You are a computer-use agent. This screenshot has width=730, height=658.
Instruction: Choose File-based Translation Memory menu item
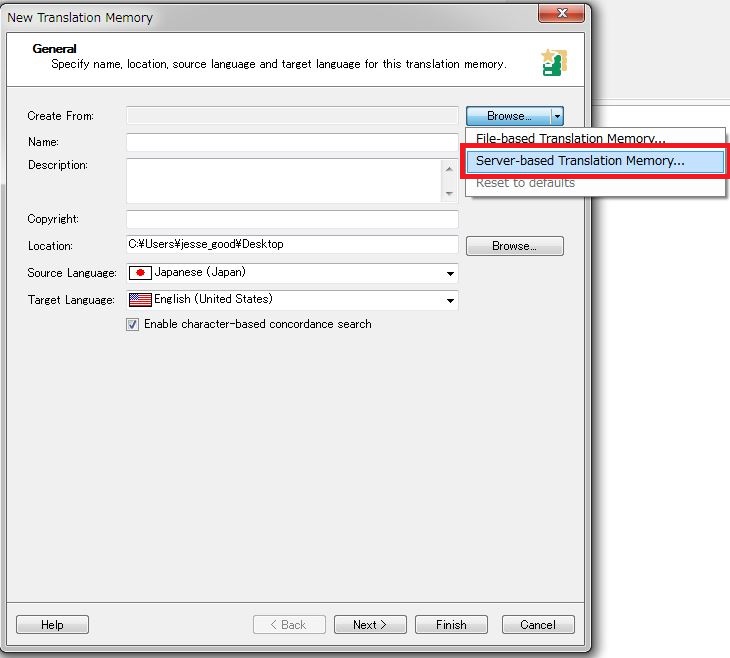point(570,139)
